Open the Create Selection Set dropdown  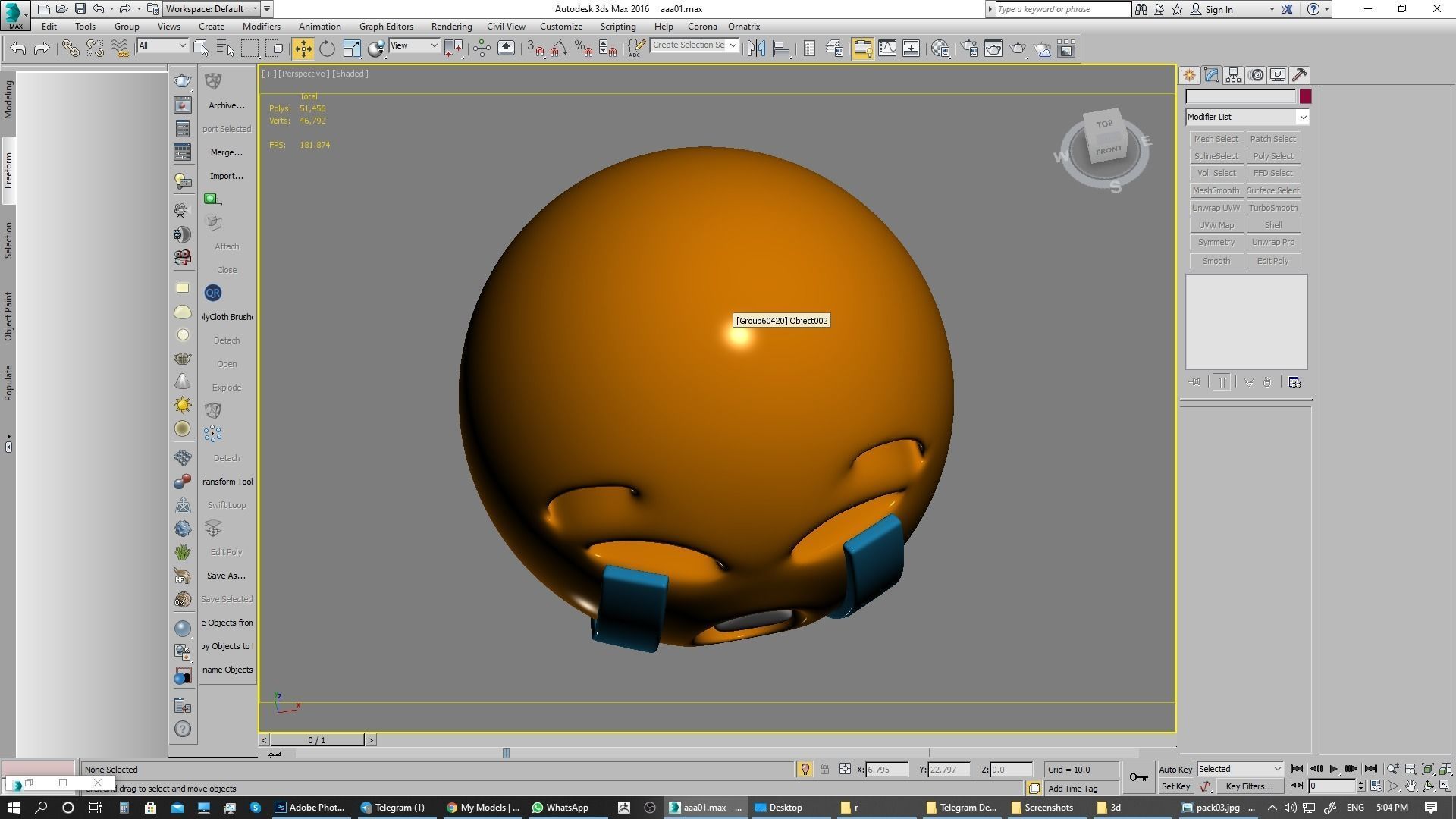(x=694, y=45)
